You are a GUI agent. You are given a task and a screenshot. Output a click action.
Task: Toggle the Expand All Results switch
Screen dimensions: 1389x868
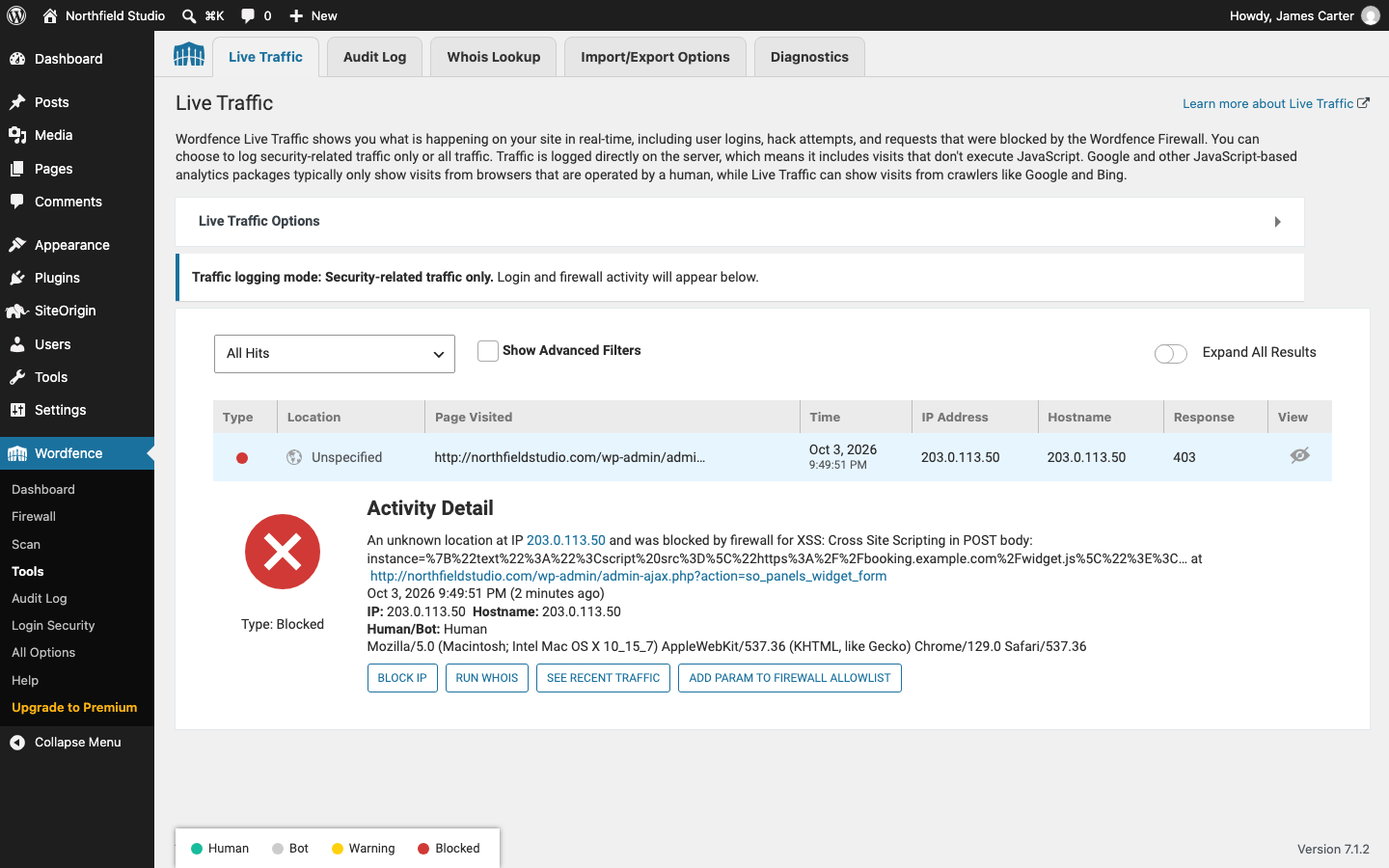tap(1171, 354)
